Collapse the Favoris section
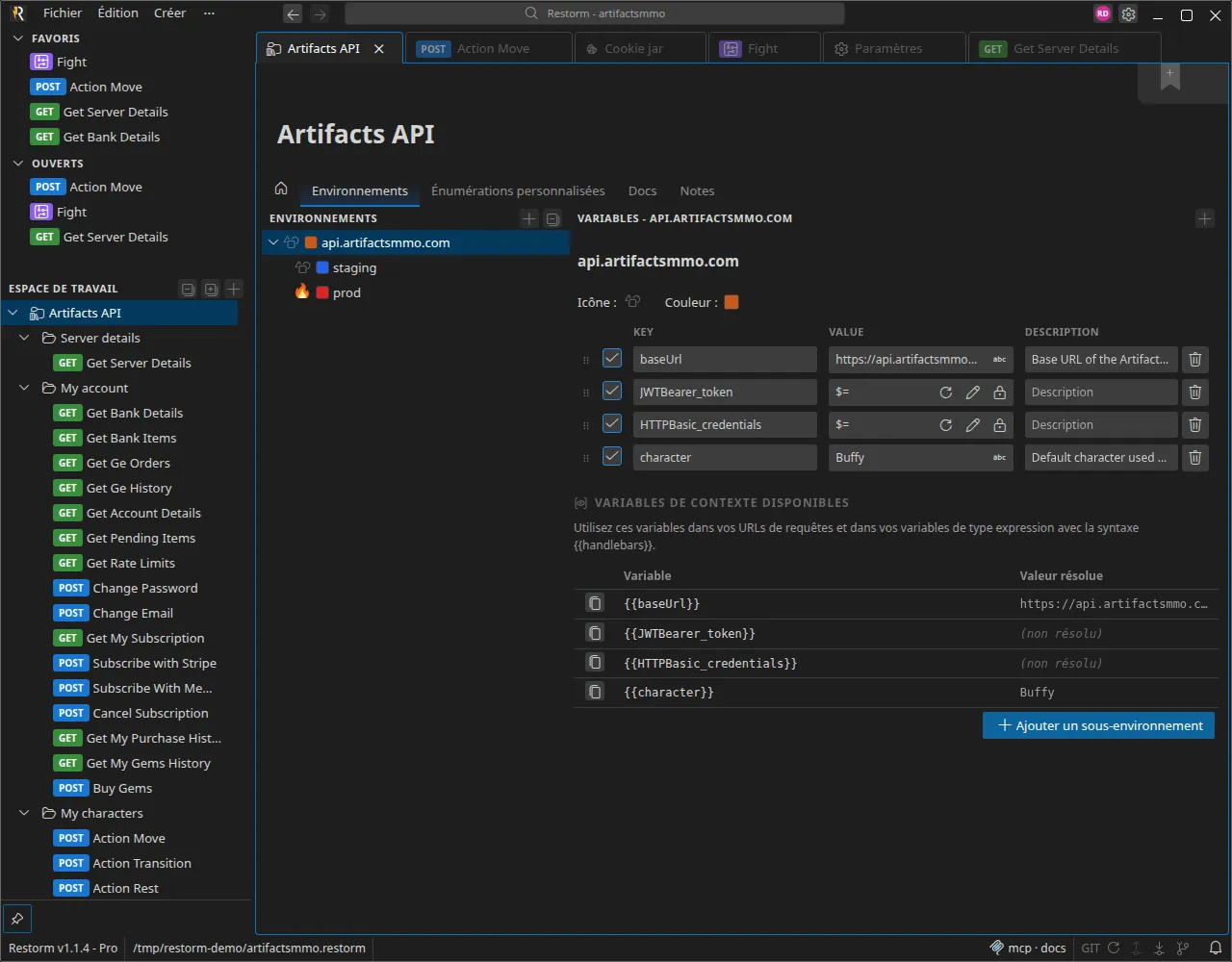 (17, 38)
